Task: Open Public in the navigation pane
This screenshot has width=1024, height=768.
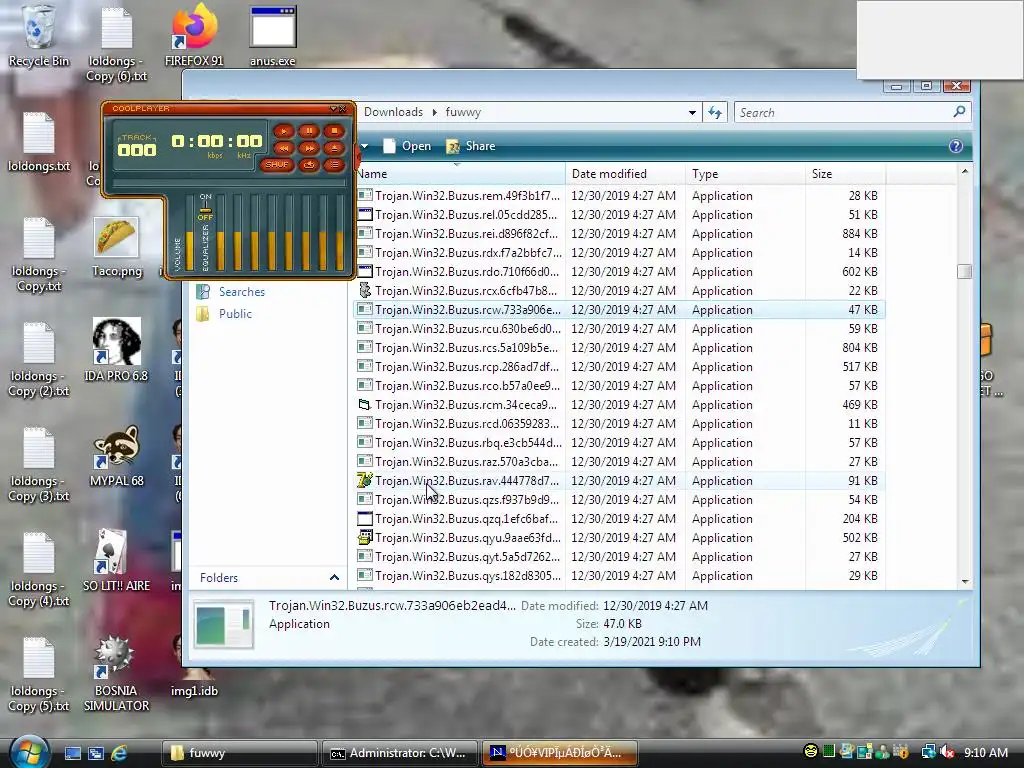Action: point(224,314)
